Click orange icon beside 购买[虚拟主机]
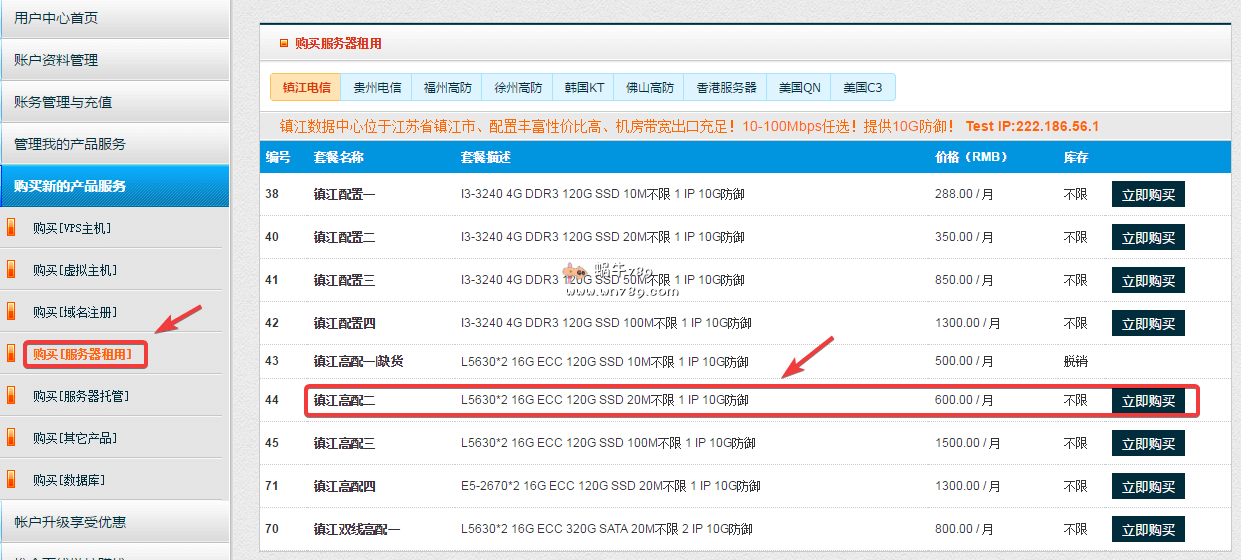 coord(12,270)
